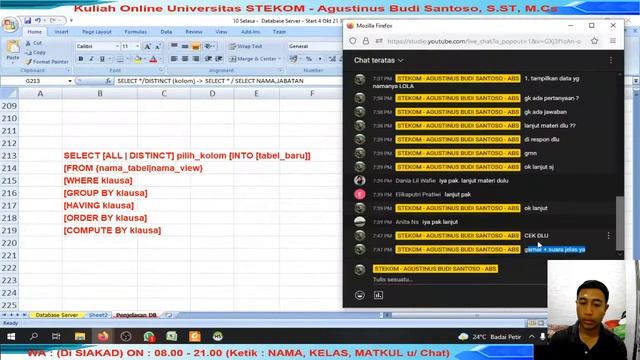Copy the selected cells
Screen dimensions: 640x360
pos(36,52)
